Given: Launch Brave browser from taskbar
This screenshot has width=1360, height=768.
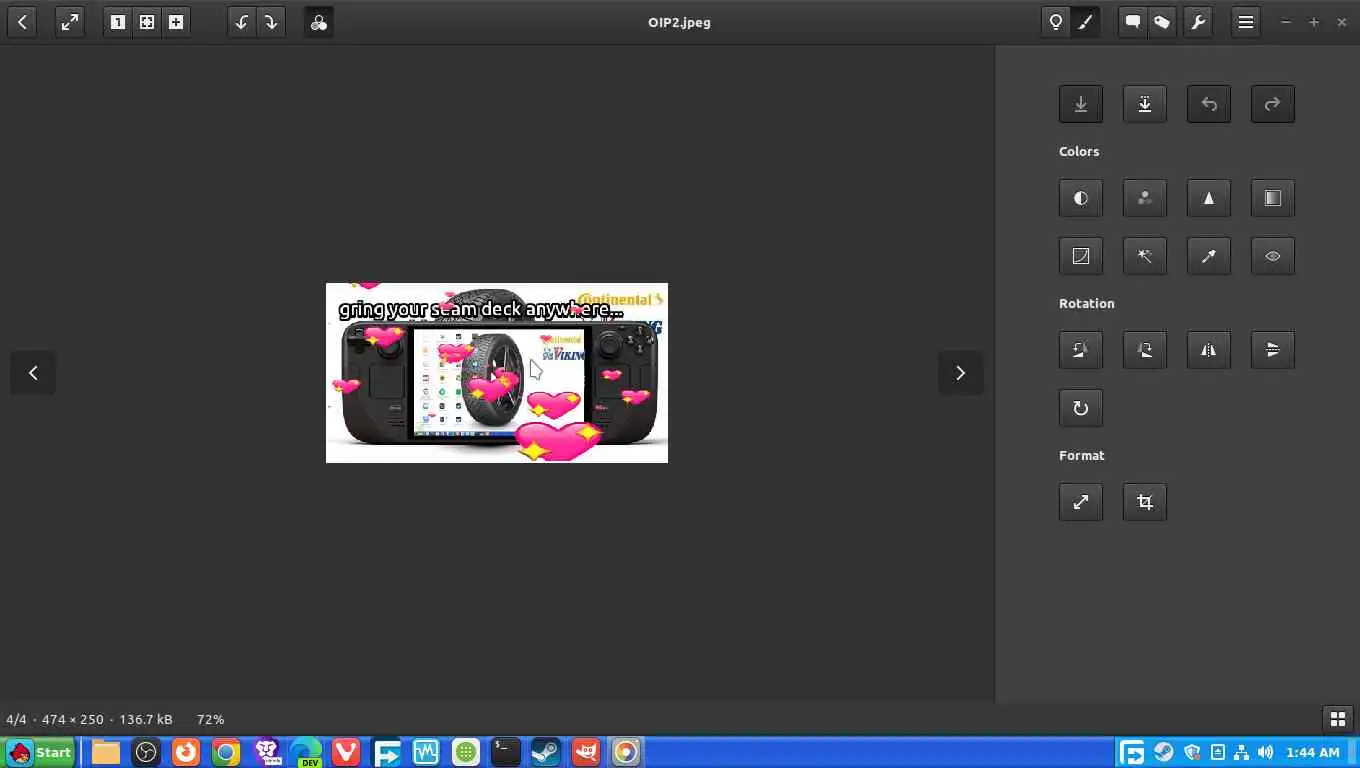Looking at the screenshot, I should coord(267,752).
